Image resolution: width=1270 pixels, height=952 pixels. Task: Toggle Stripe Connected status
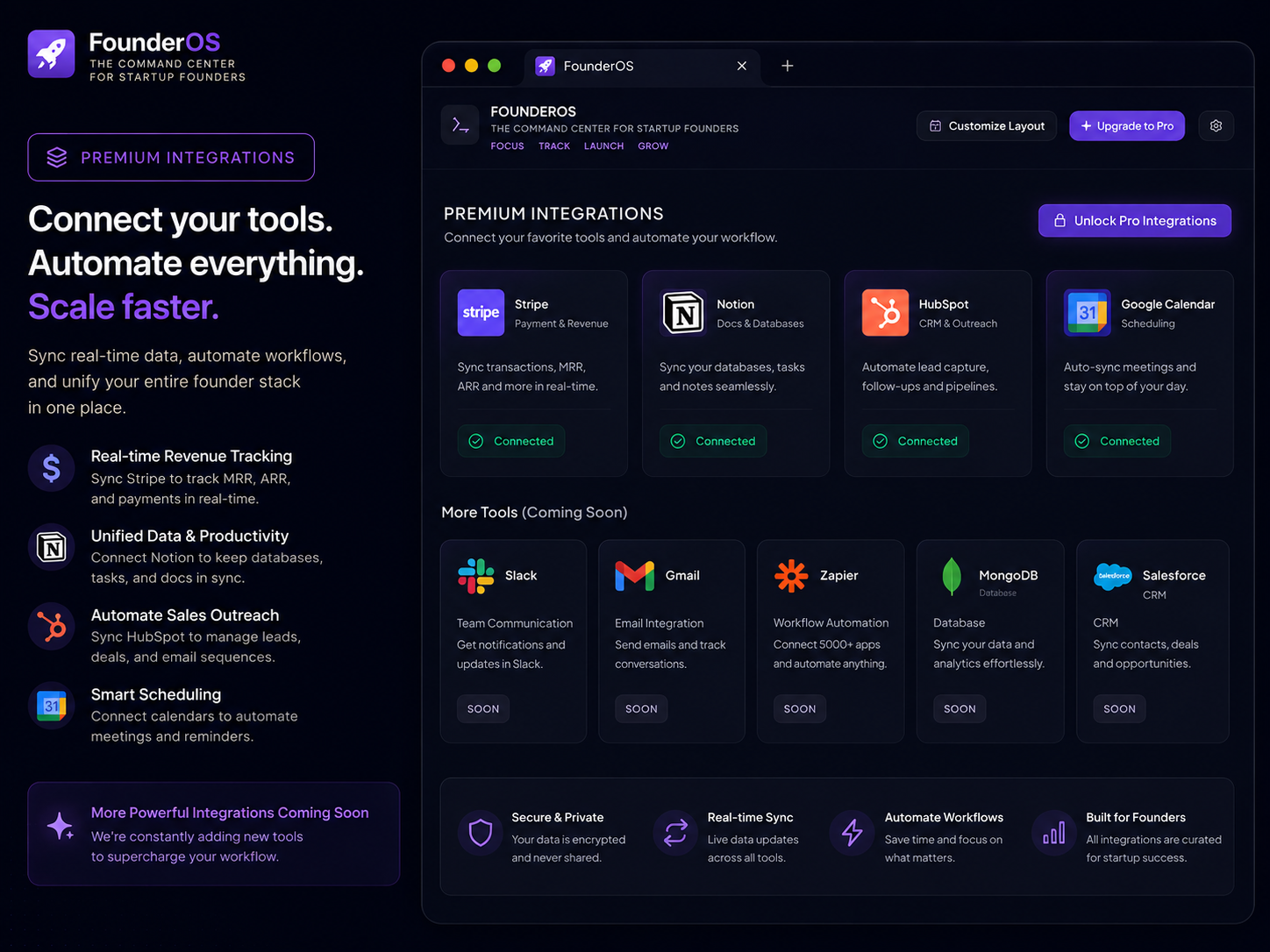[511, 441]
